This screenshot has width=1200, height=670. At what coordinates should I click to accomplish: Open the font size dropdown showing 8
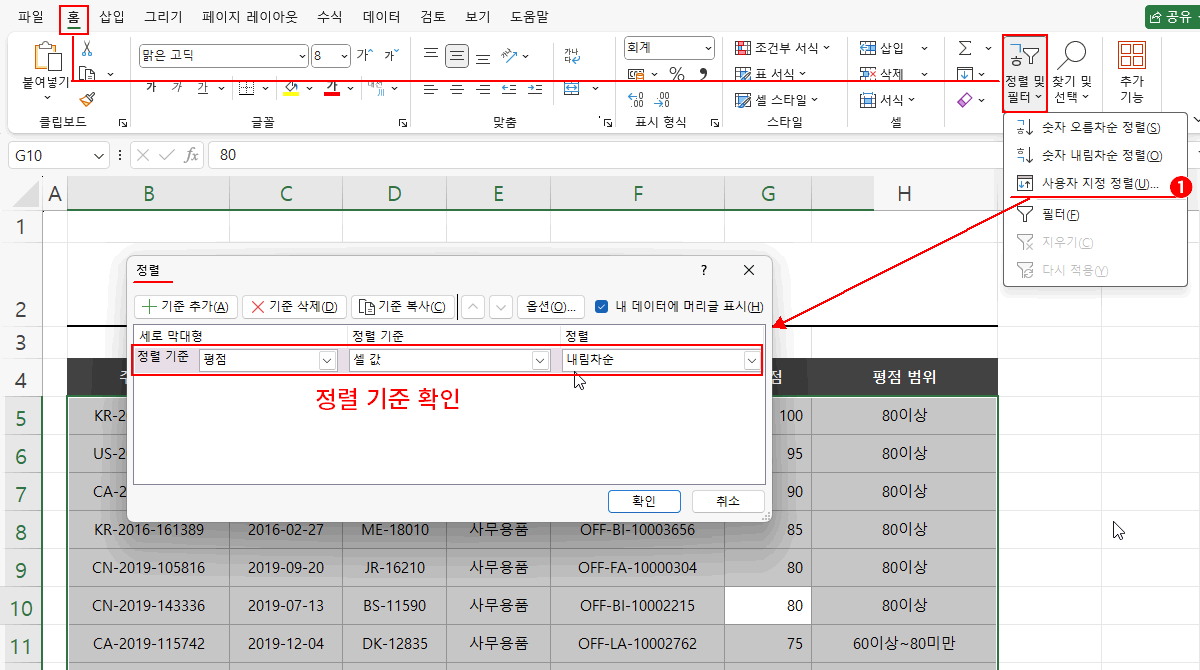(345, 56)
